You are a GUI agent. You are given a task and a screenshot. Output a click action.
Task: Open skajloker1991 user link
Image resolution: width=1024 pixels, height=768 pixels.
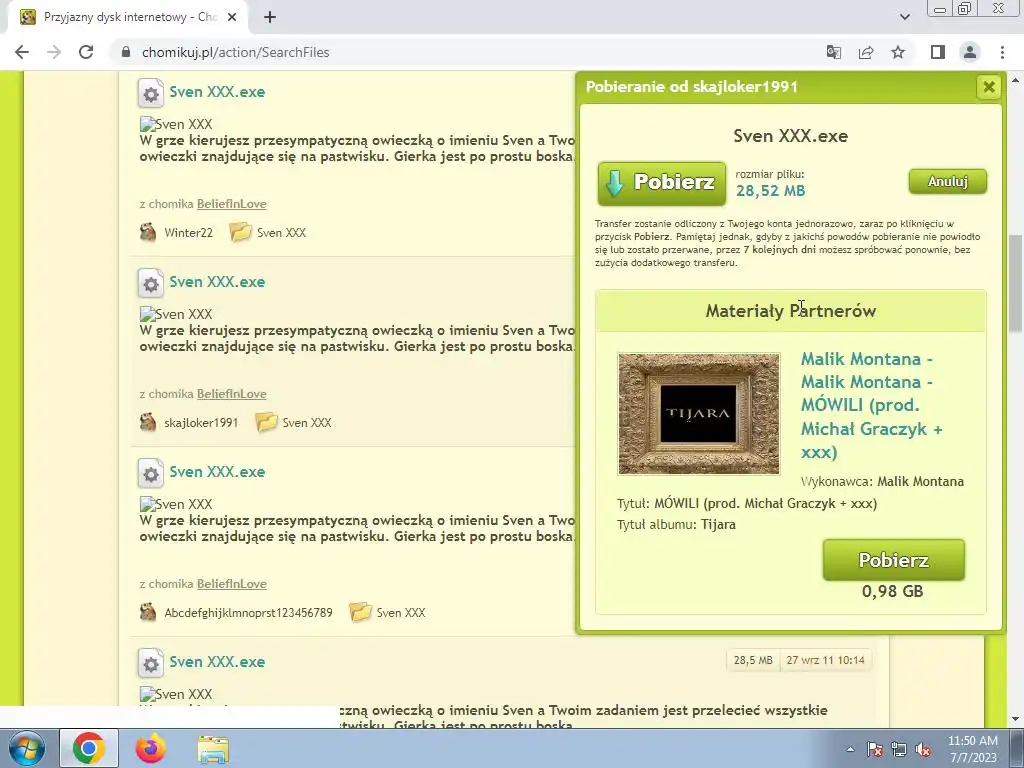tap(201, 423)
